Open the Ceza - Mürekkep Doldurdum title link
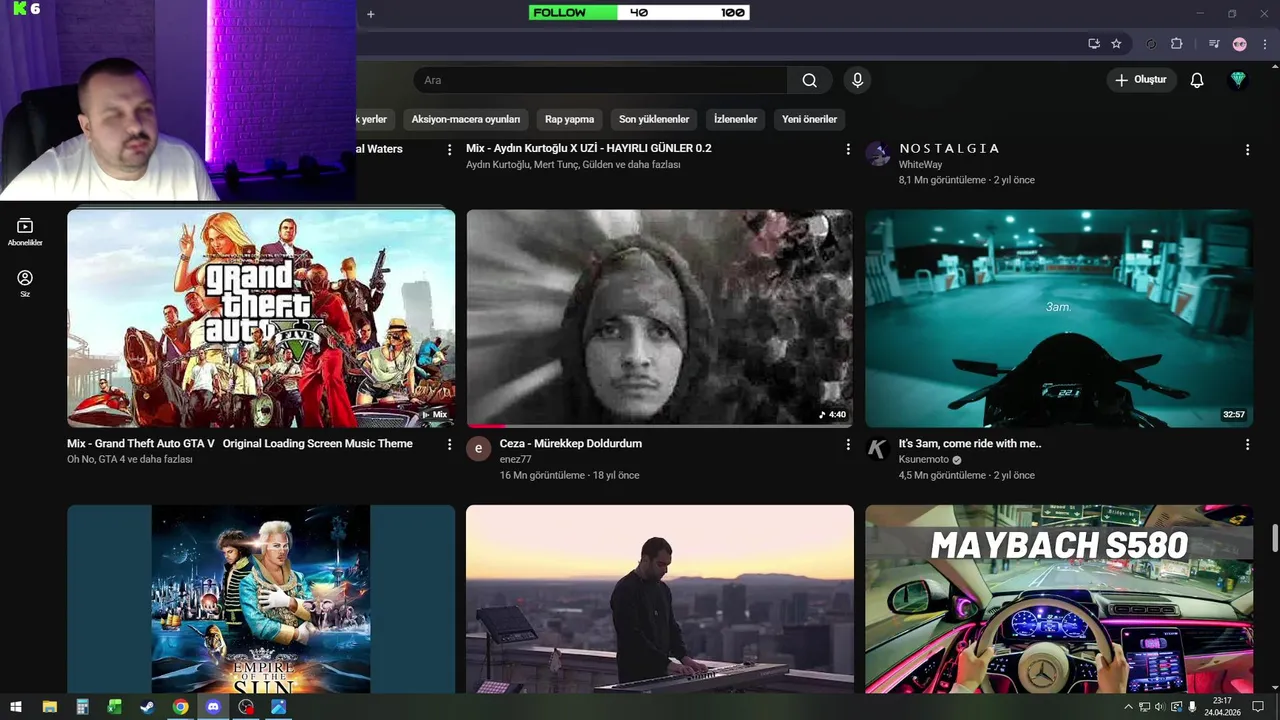The height and width of the screenshot is (720, 1280). [x=571, y=443]
